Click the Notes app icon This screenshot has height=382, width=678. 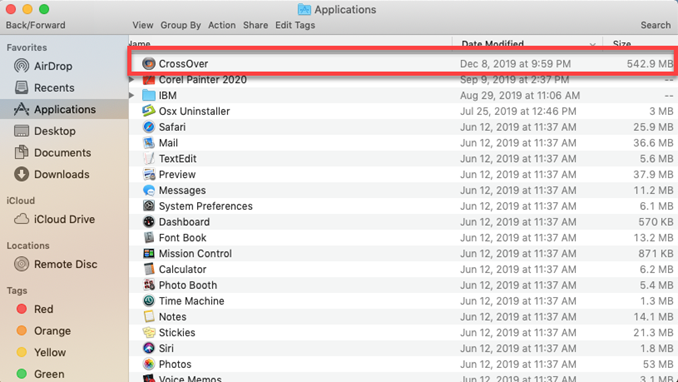[149, 317]
